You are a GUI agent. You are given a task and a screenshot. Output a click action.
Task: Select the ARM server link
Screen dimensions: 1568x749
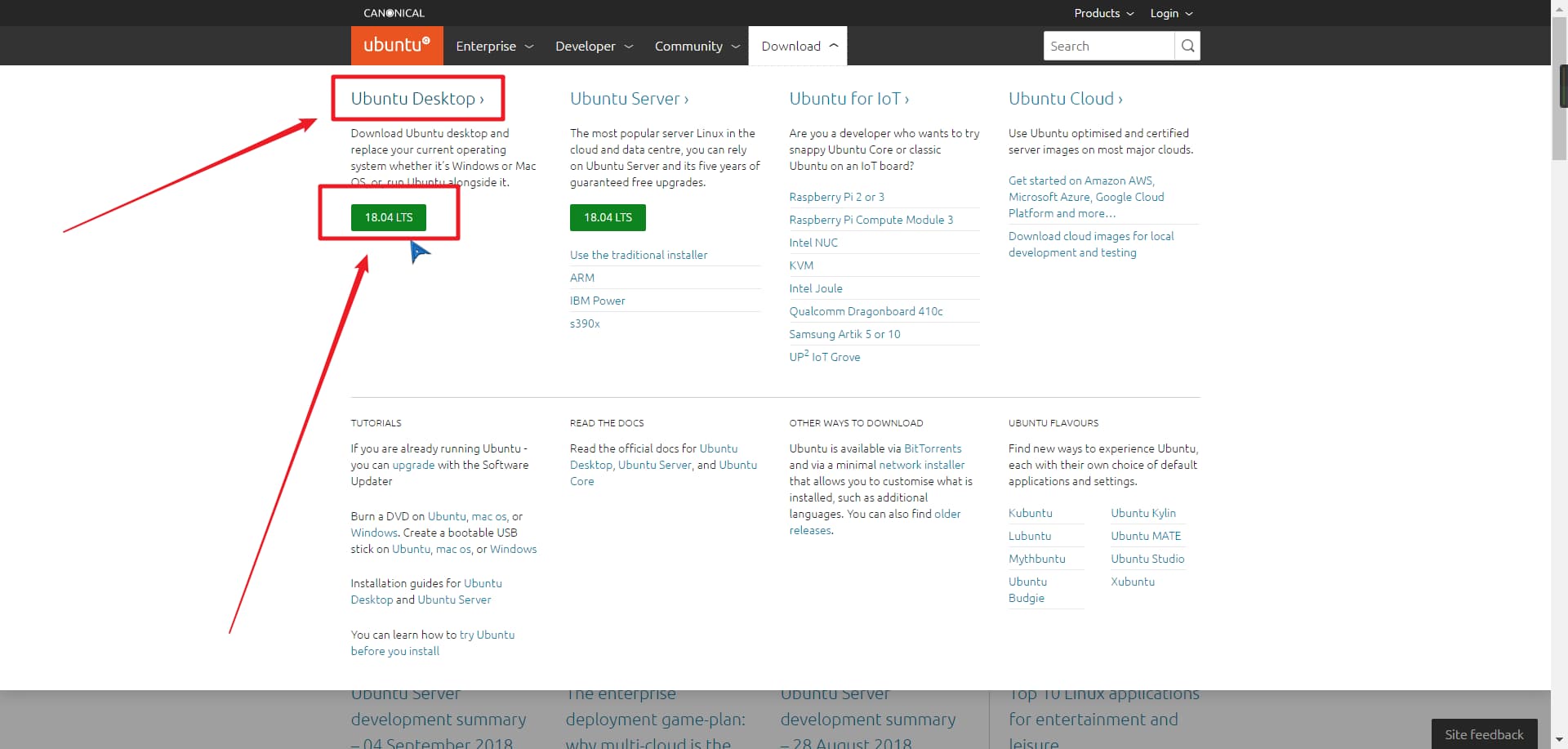[582, 278]
